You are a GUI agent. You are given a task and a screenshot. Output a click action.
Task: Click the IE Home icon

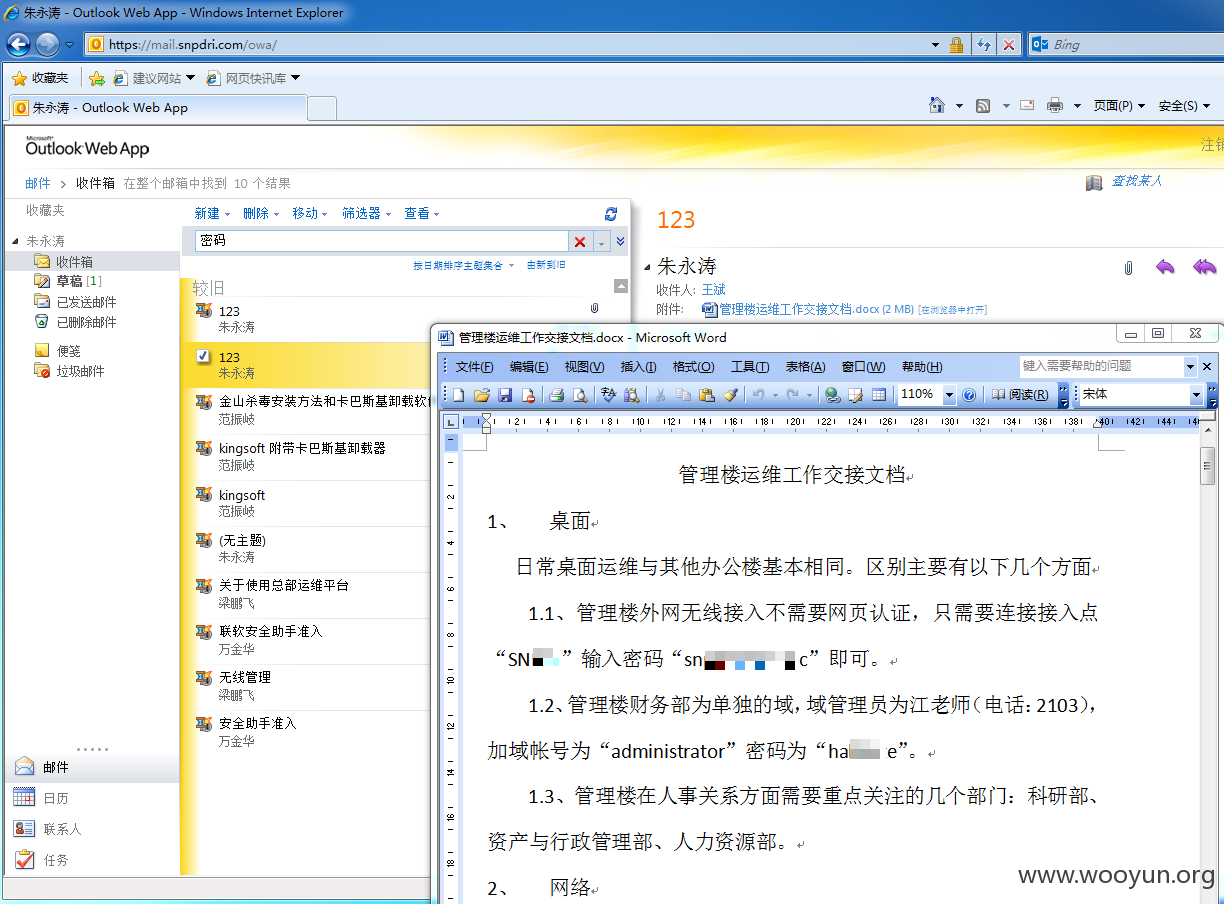(937, 105)
